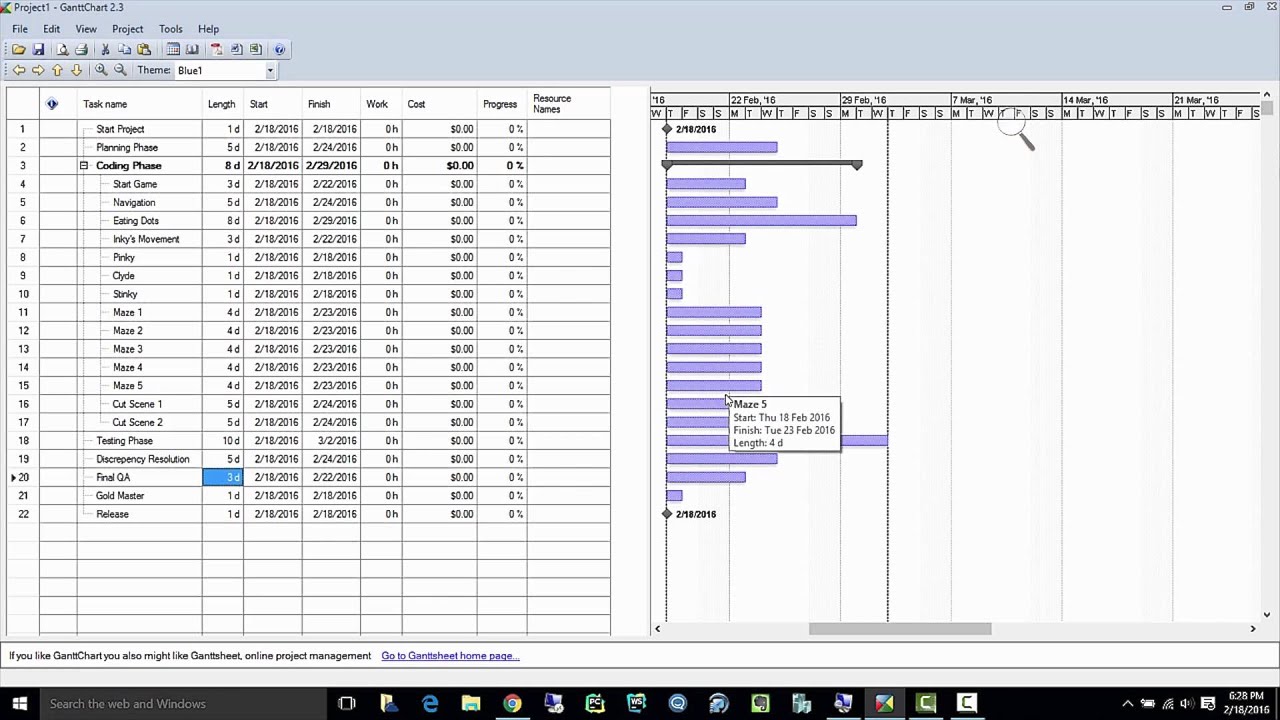The width and height of the screenshot is (1280, 720).
Task: Select the Testing Phase task name
Action: click(x=125, y=440)
